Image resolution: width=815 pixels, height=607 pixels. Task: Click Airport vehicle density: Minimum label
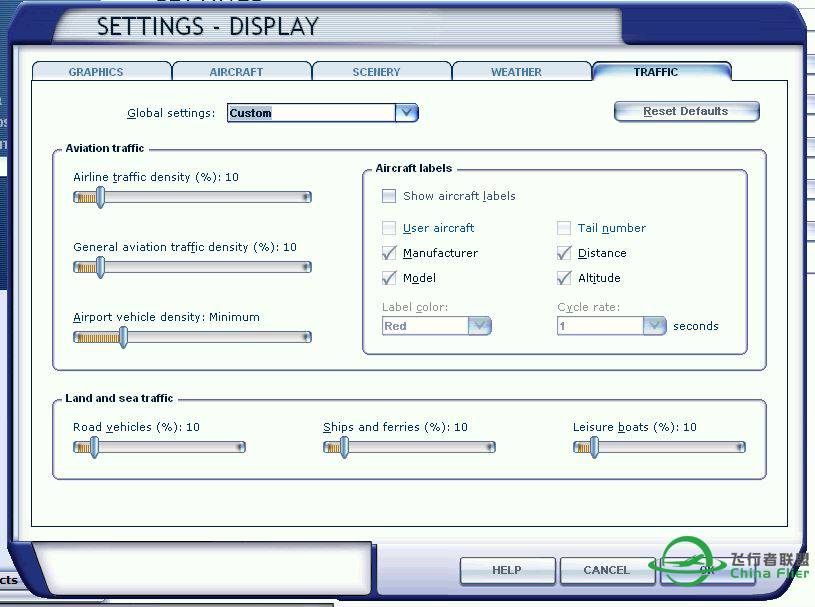[166, 317]
